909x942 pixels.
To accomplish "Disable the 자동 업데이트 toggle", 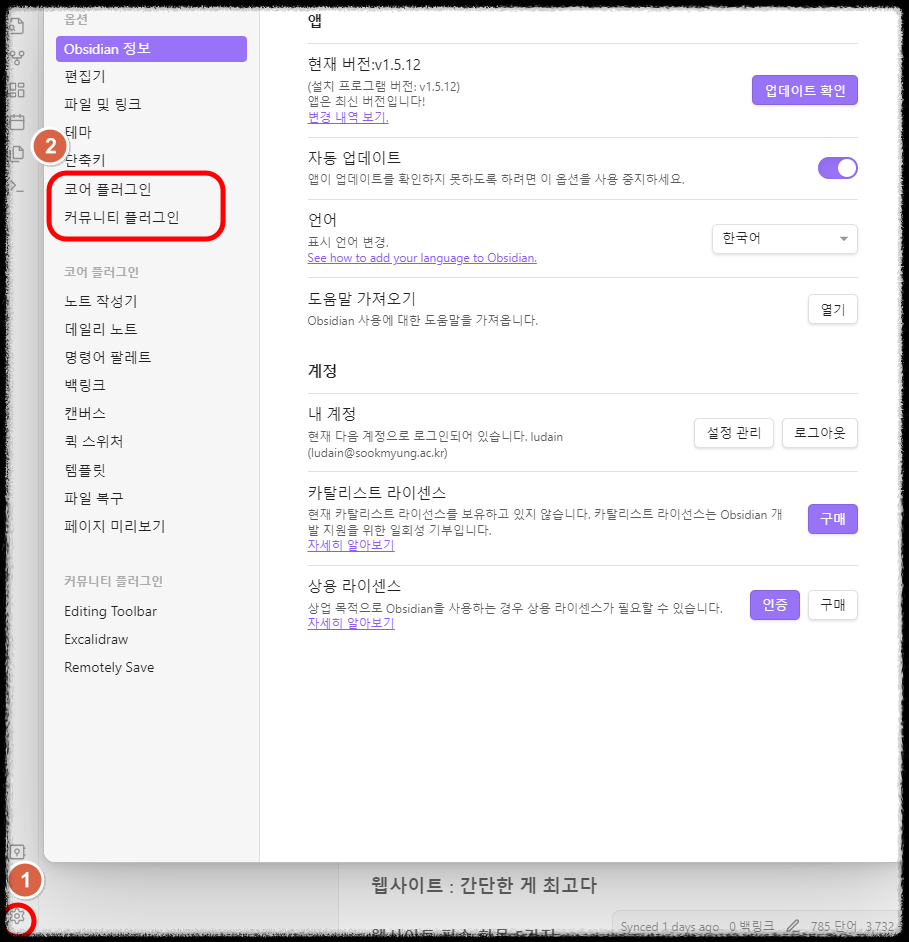I will point(837,167).
